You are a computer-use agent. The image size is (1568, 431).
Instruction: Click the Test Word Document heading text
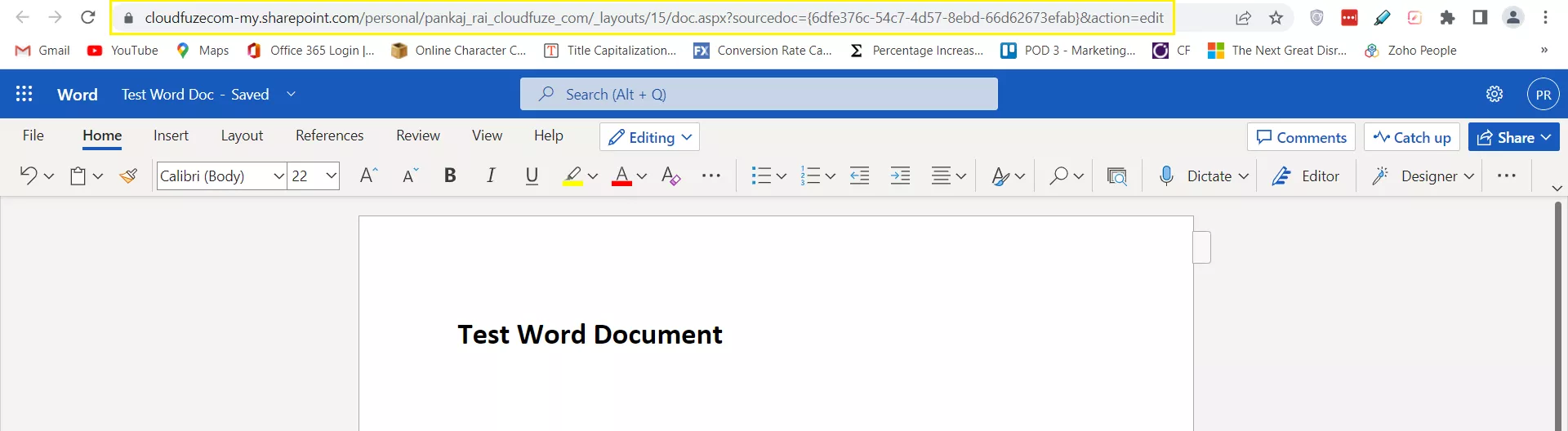pos(590,335)
